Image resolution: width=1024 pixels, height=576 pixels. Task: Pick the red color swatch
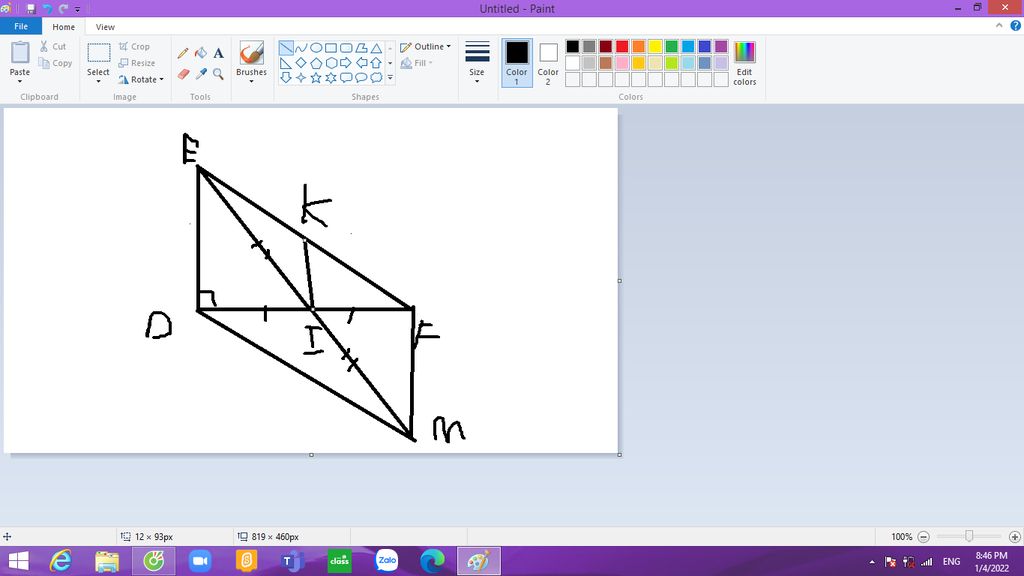coord(622,46)
